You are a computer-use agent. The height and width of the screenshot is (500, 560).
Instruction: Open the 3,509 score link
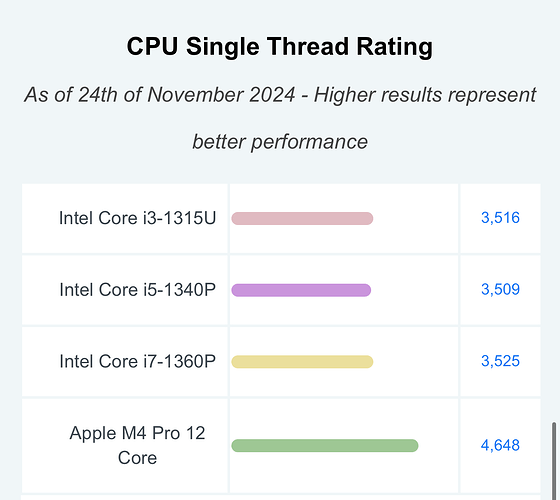(500, 289)
